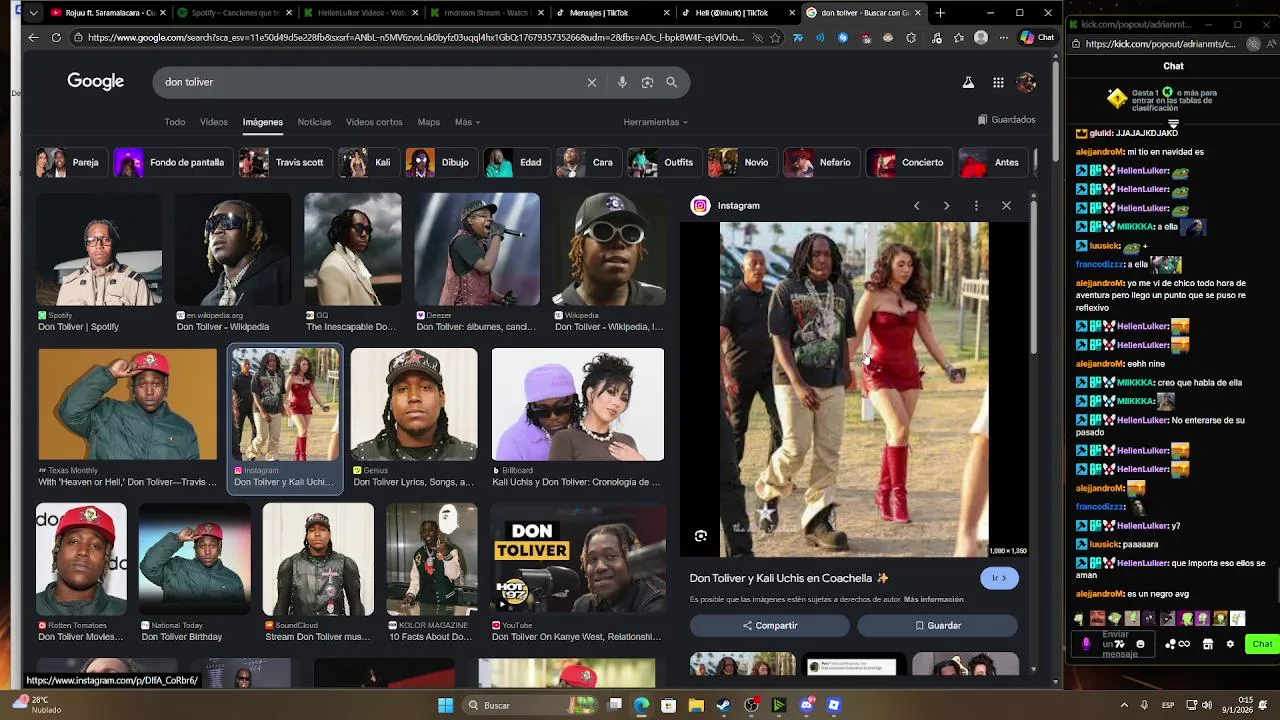Image resolution: width=1280 pixels, height=720 pixels.
Task: Open Steam from the taskbar
Action: click(723, 705)
